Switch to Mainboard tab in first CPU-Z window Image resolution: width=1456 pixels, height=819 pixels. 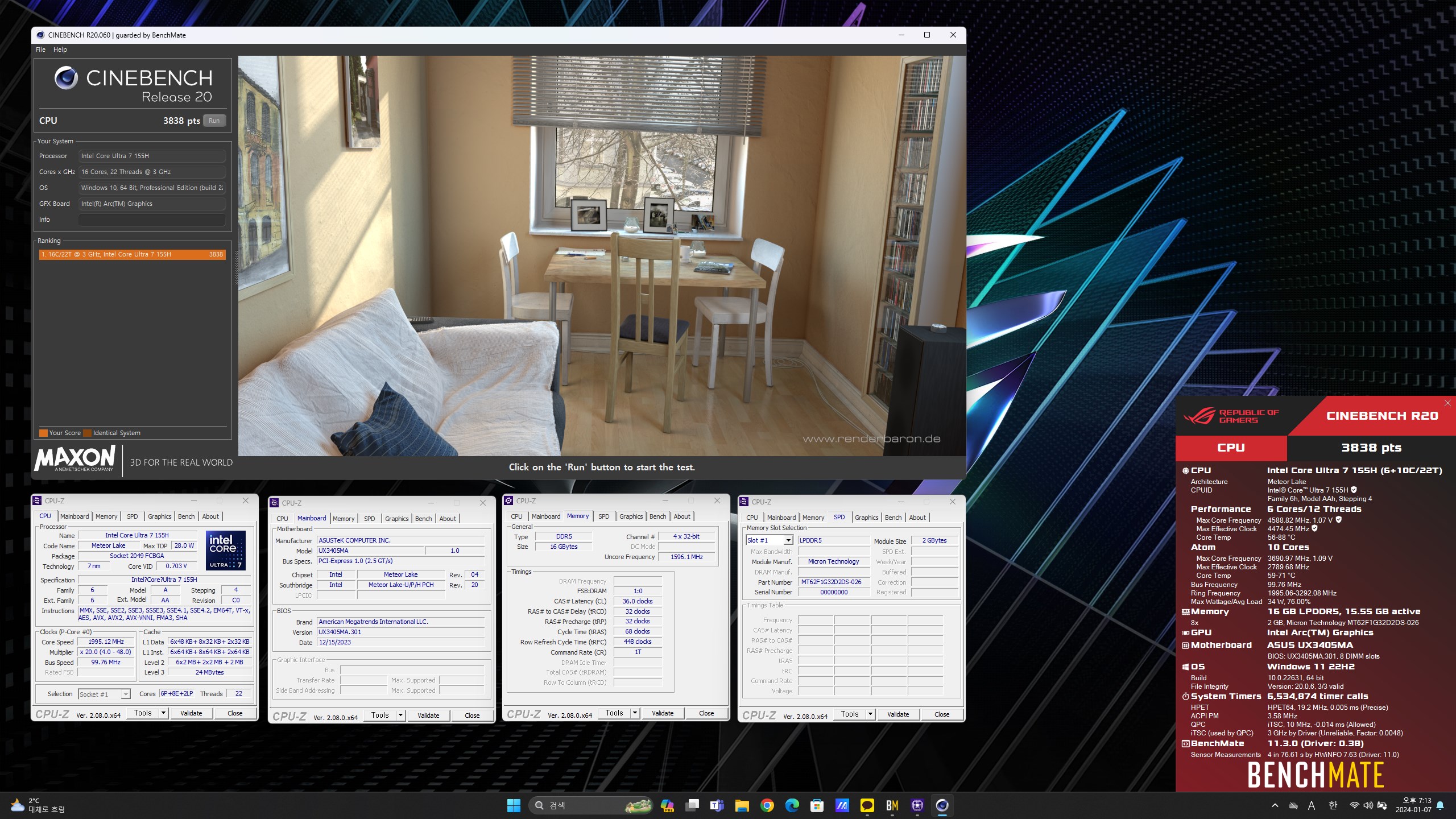[x=75, y=516]
